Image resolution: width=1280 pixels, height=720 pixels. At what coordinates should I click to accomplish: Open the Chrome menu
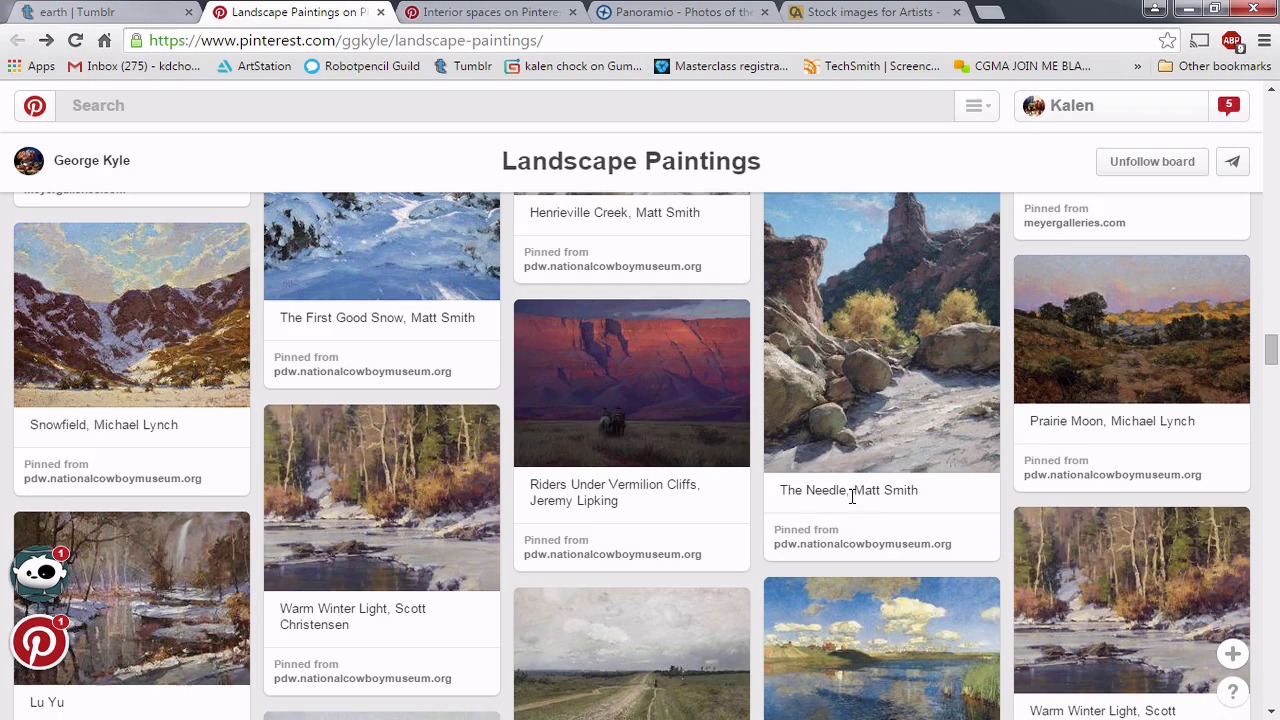pos(1263,40)
